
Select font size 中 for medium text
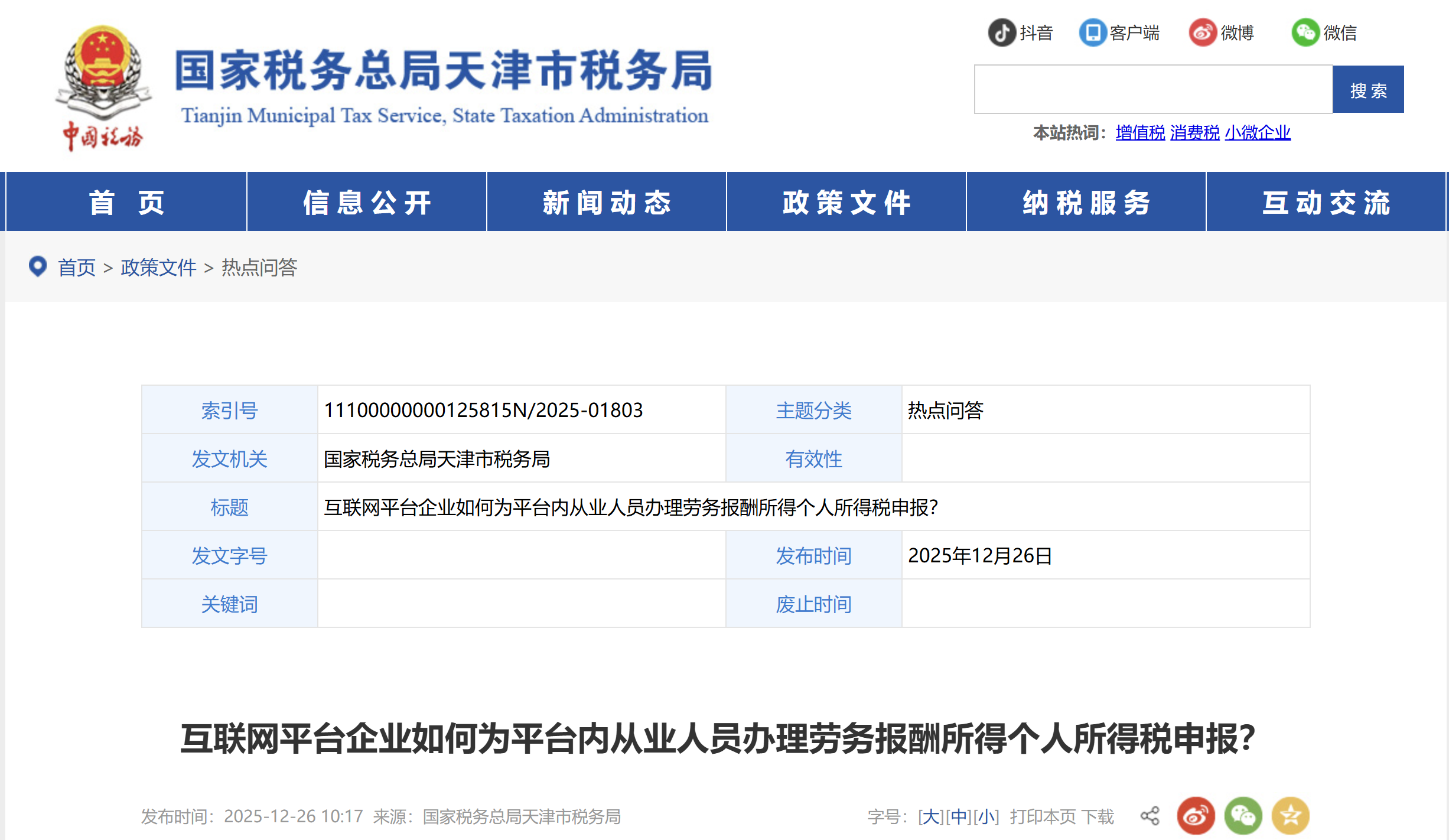959,816
